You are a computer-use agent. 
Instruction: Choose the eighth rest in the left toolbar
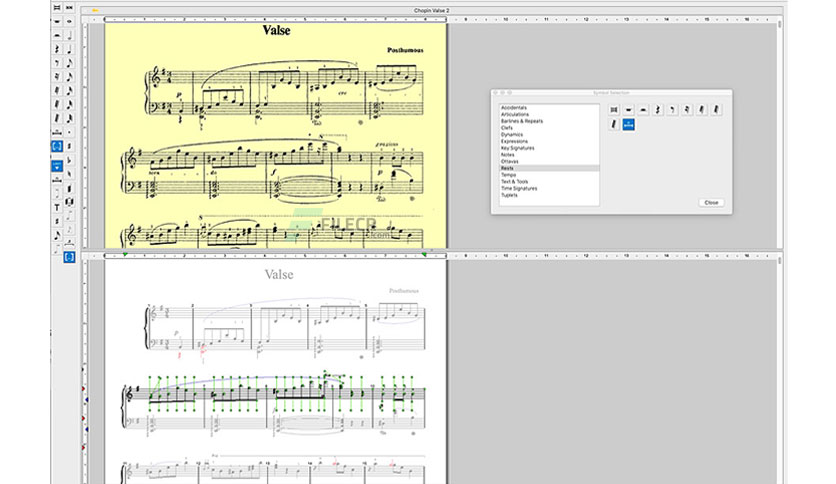point(57,63)
